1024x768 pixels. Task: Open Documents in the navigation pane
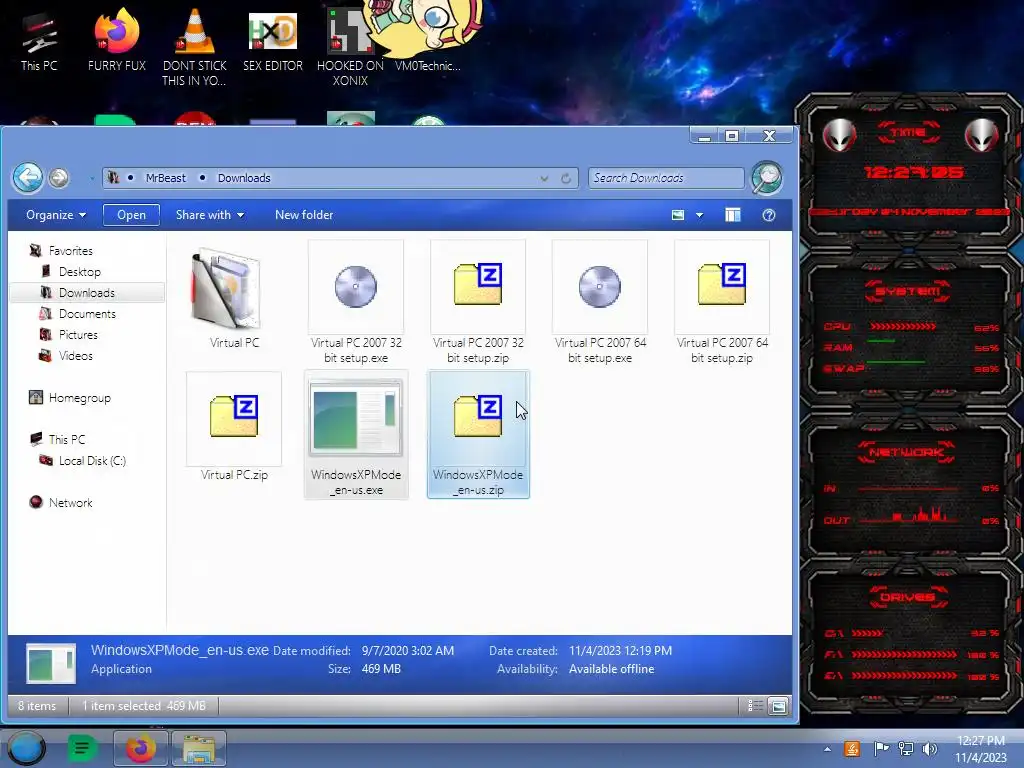pos(87,313)
